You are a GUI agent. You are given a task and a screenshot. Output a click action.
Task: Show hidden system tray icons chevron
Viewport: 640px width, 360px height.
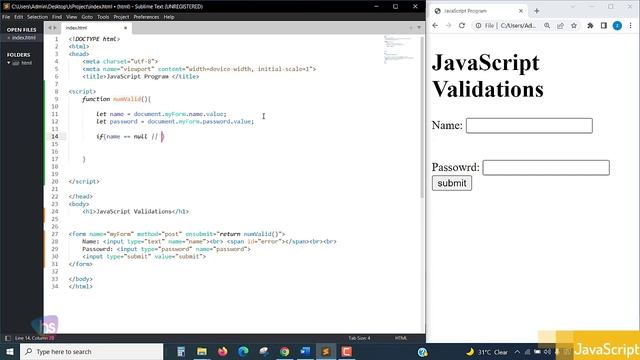pyautogui.click(x=517, y=351)
